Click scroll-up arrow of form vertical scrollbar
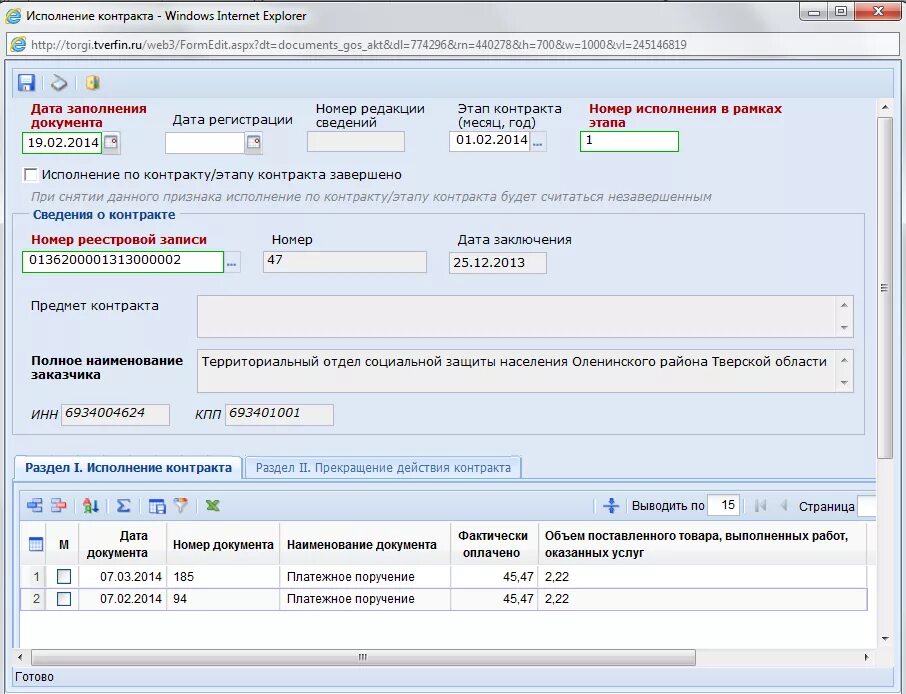 pyautogui.click(x=885, y=108)
